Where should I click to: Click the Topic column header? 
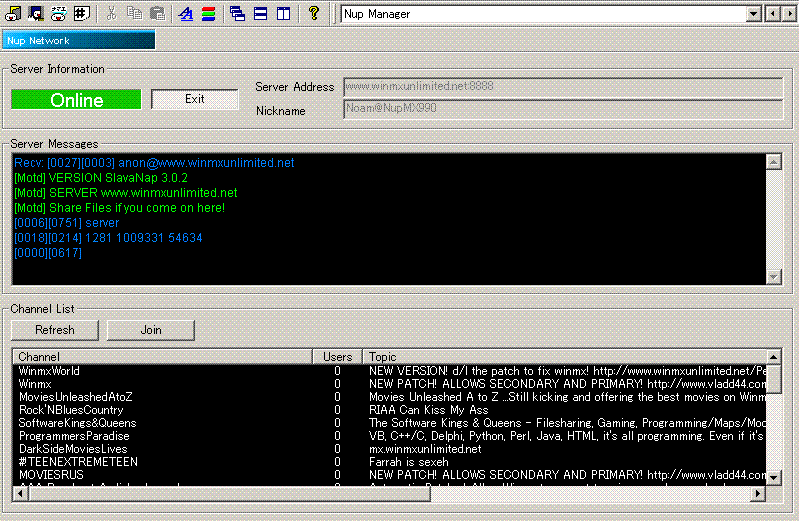565,356
